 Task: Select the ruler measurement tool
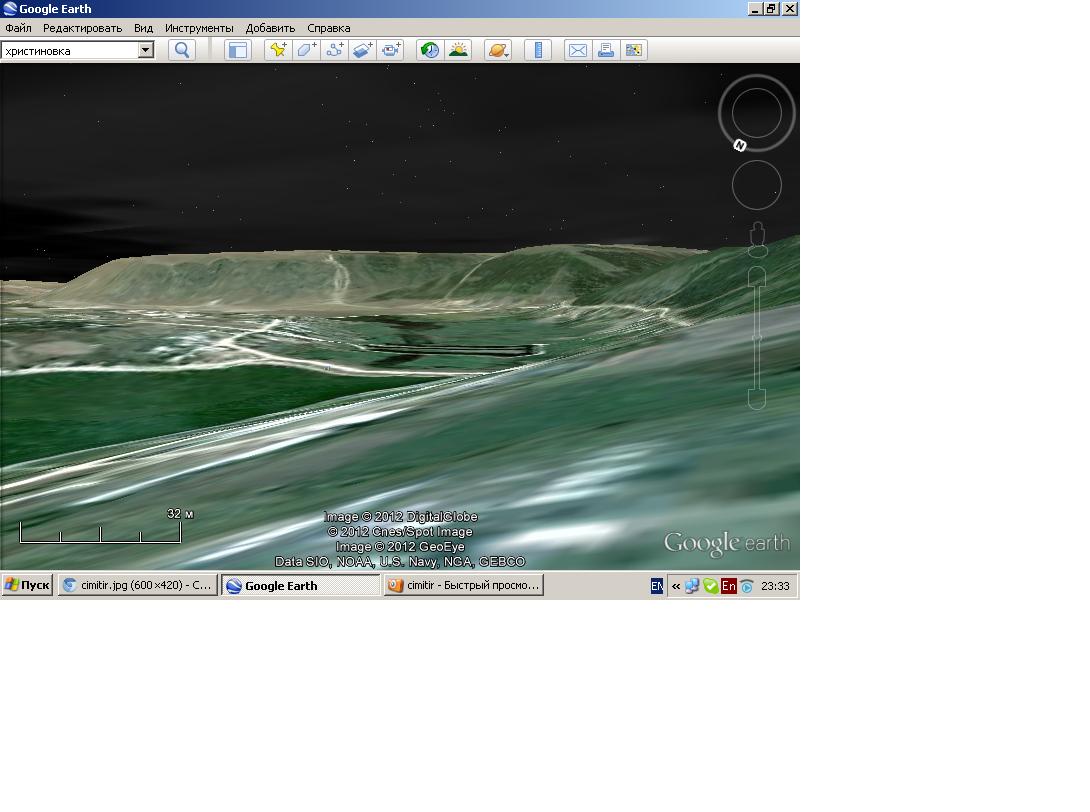[537, 50]
